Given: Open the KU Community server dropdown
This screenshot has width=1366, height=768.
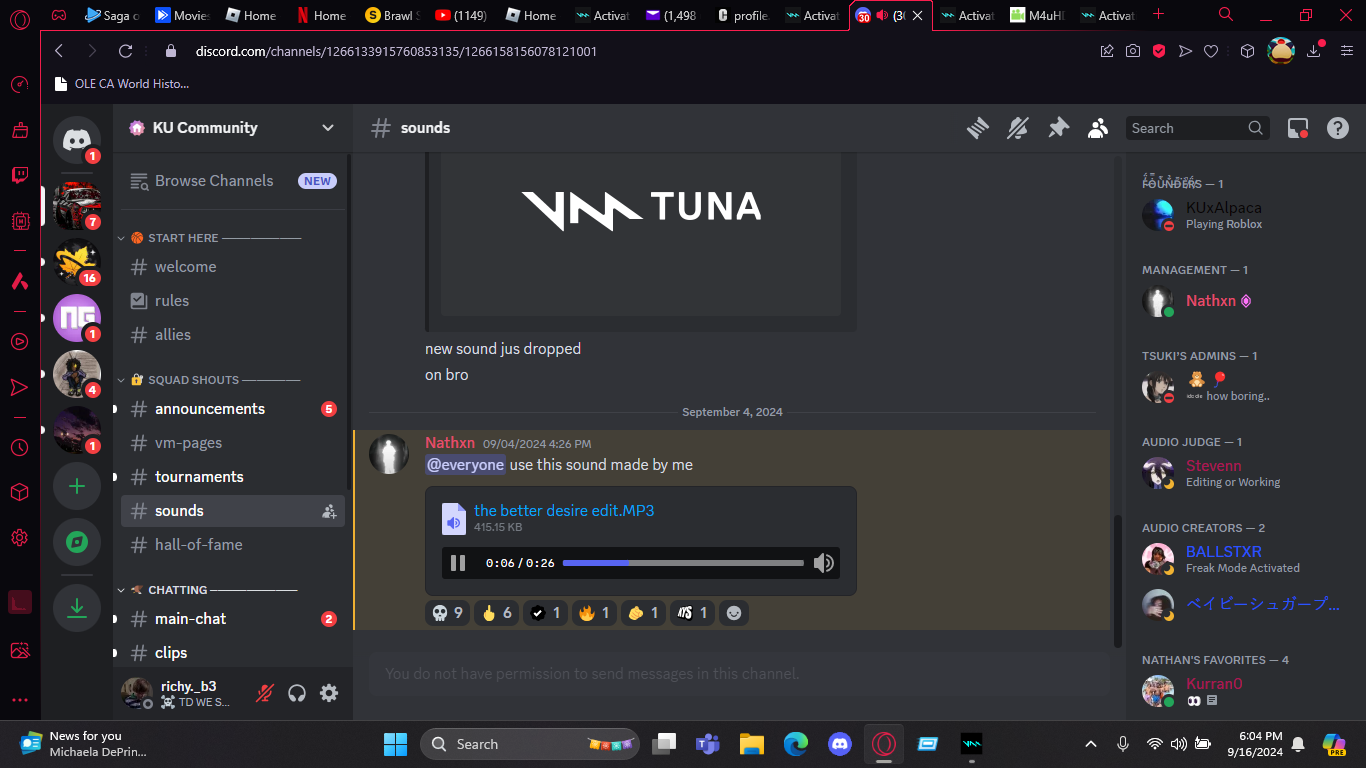Looking at the screenshot, I should click(x=232, y=128).
